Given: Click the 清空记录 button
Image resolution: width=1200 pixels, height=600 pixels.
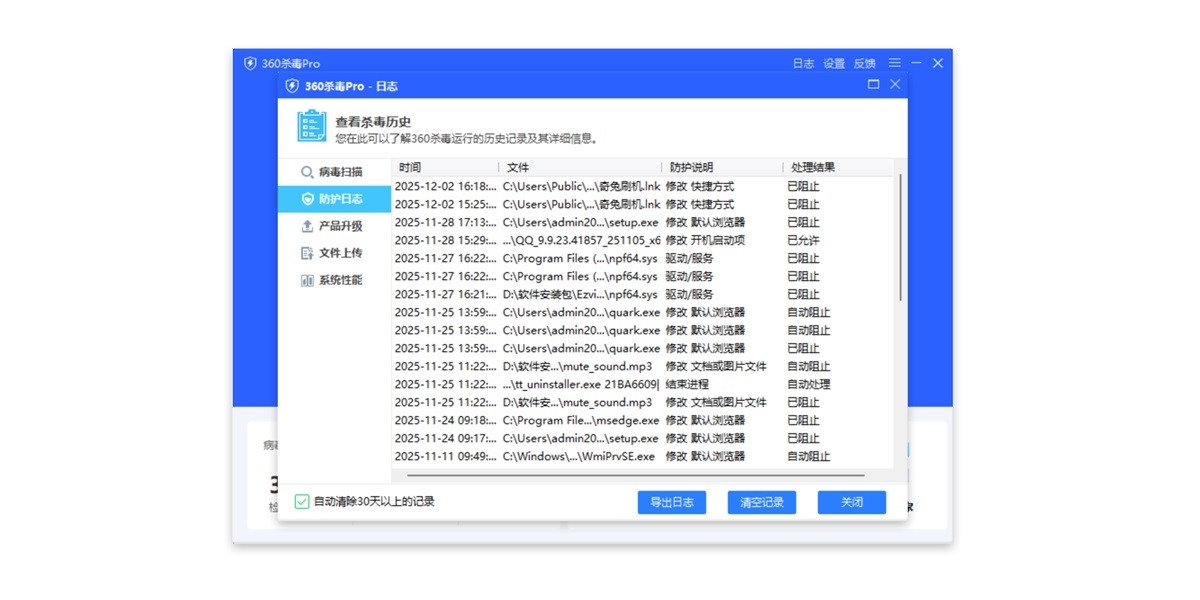Looking at the screenshot, I should 761,502.
